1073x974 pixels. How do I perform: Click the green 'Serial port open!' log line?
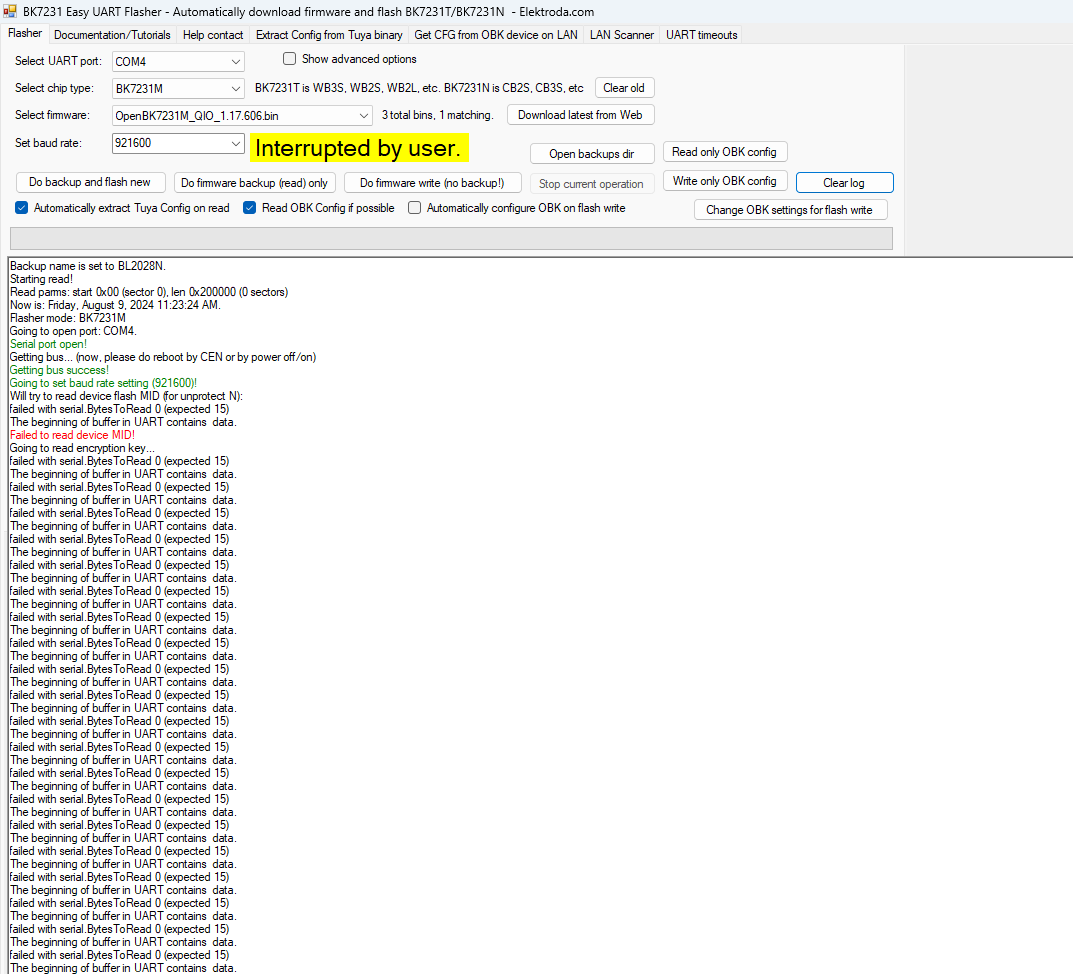(x=49, y=344)
